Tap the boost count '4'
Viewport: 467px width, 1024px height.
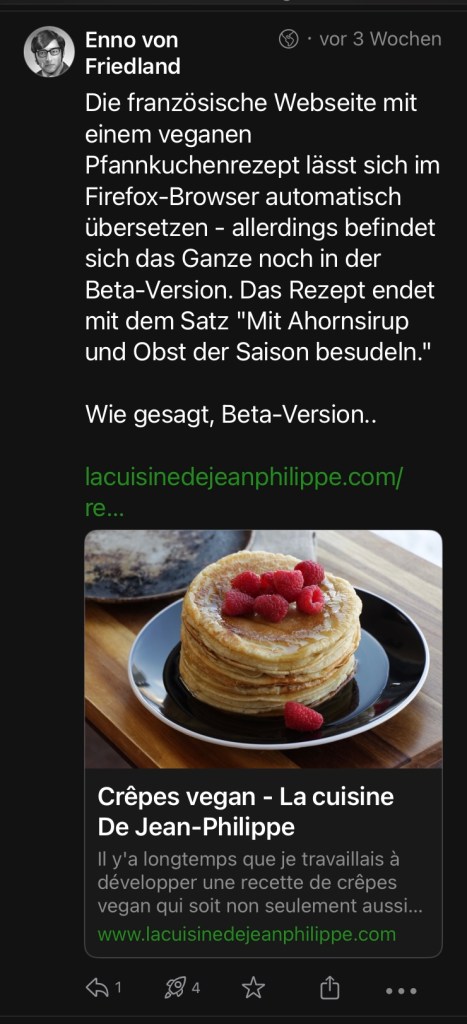tap(195, 987)
